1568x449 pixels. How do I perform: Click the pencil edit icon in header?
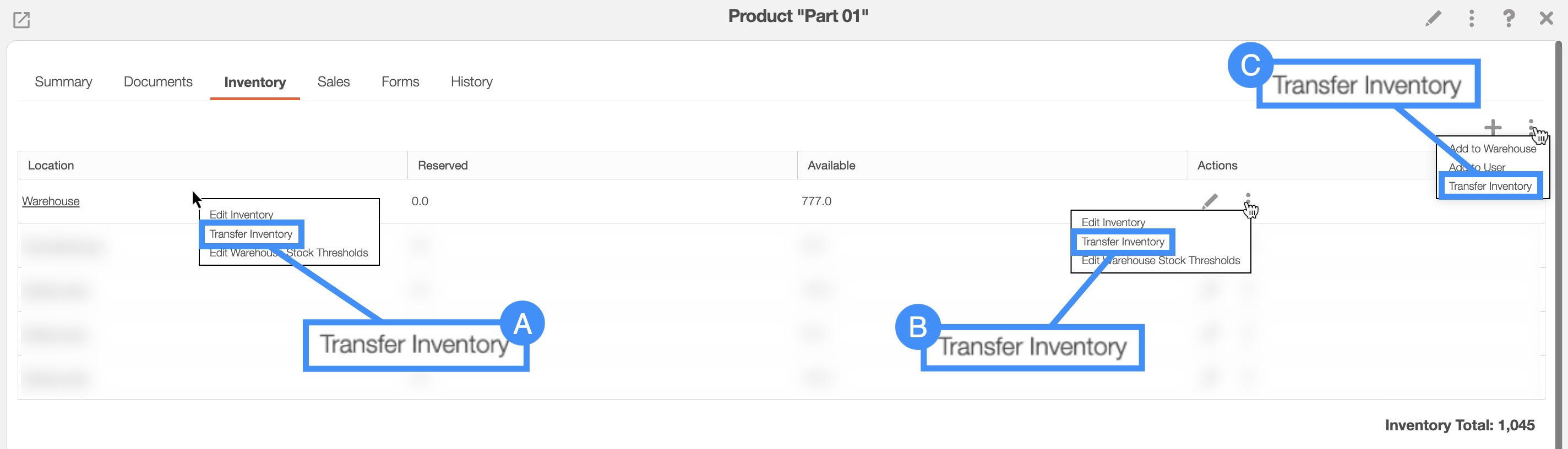click(x=1433, y=18)
